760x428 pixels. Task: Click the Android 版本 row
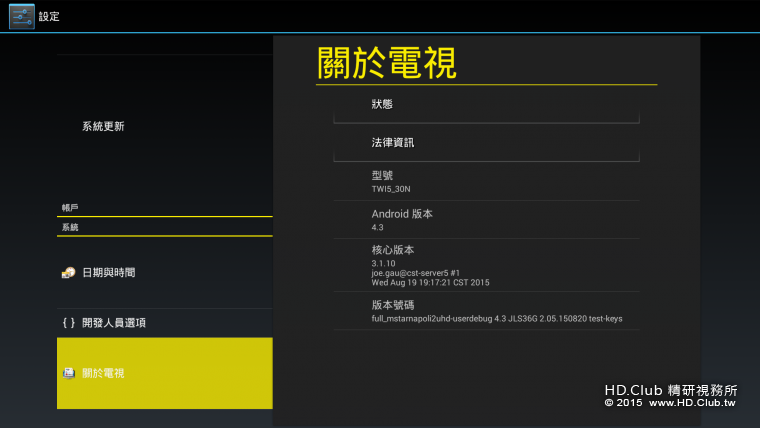487,220
